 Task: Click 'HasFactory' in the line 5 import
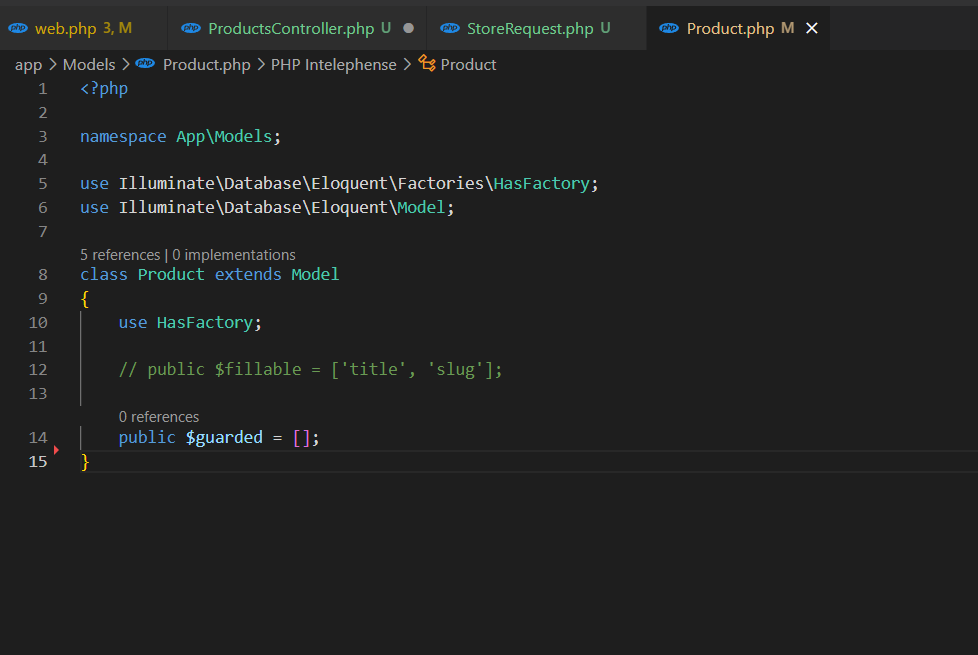point(541,183)
